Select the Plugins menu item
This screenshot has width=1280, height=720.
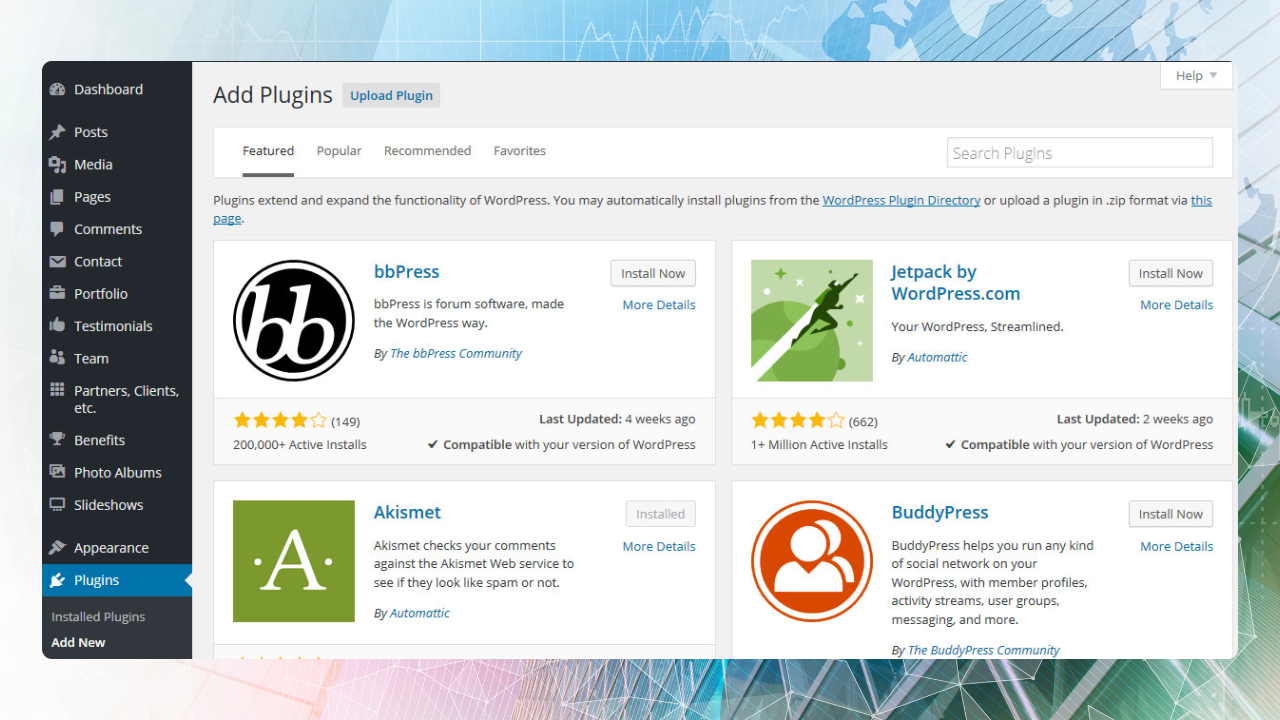(x=117, y=580)
